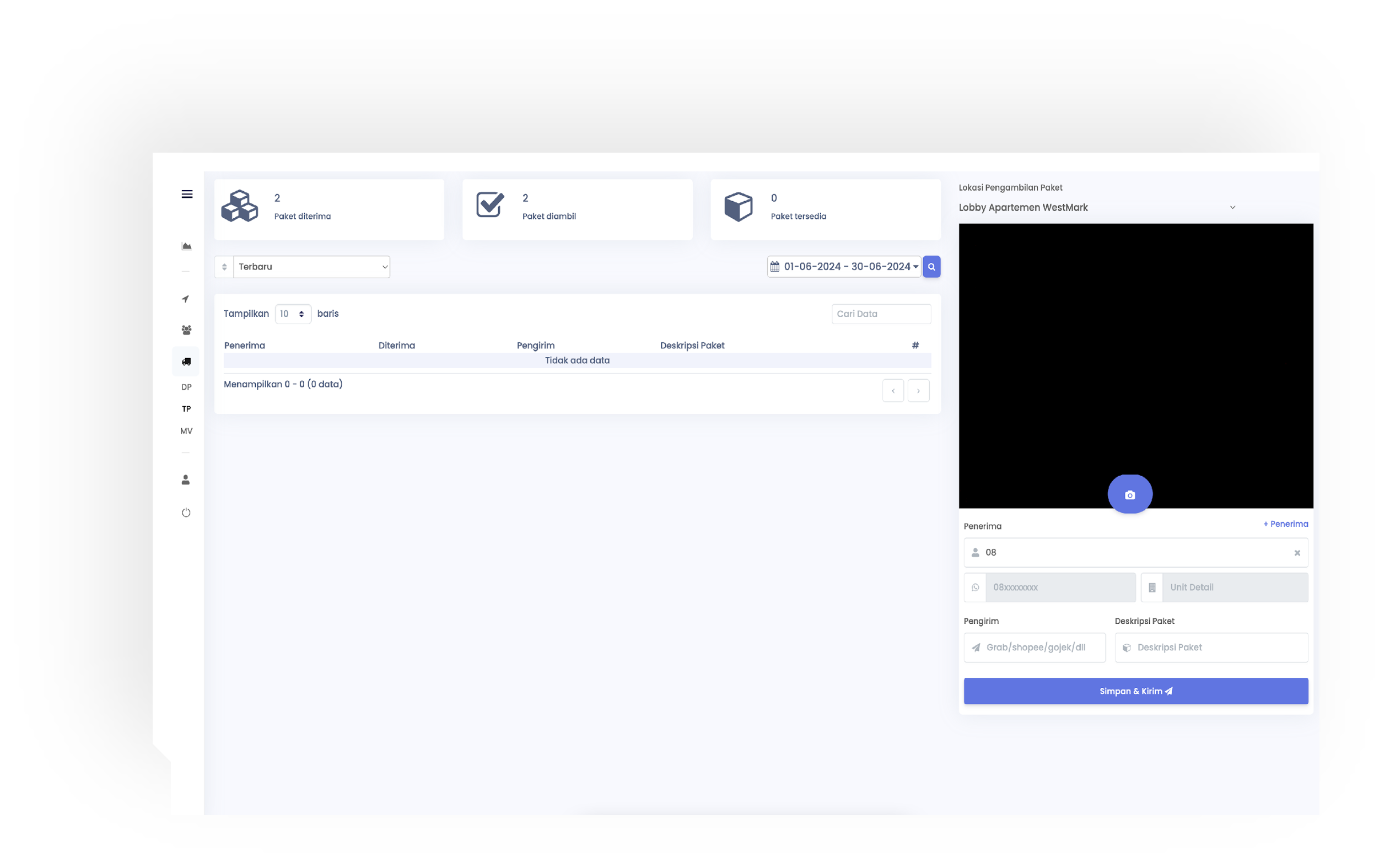Image resolution: width=1390 pixels, height=868 pixels.
Task: Open the chart dashboard sidebar icon
Action: tap(187, 246)
